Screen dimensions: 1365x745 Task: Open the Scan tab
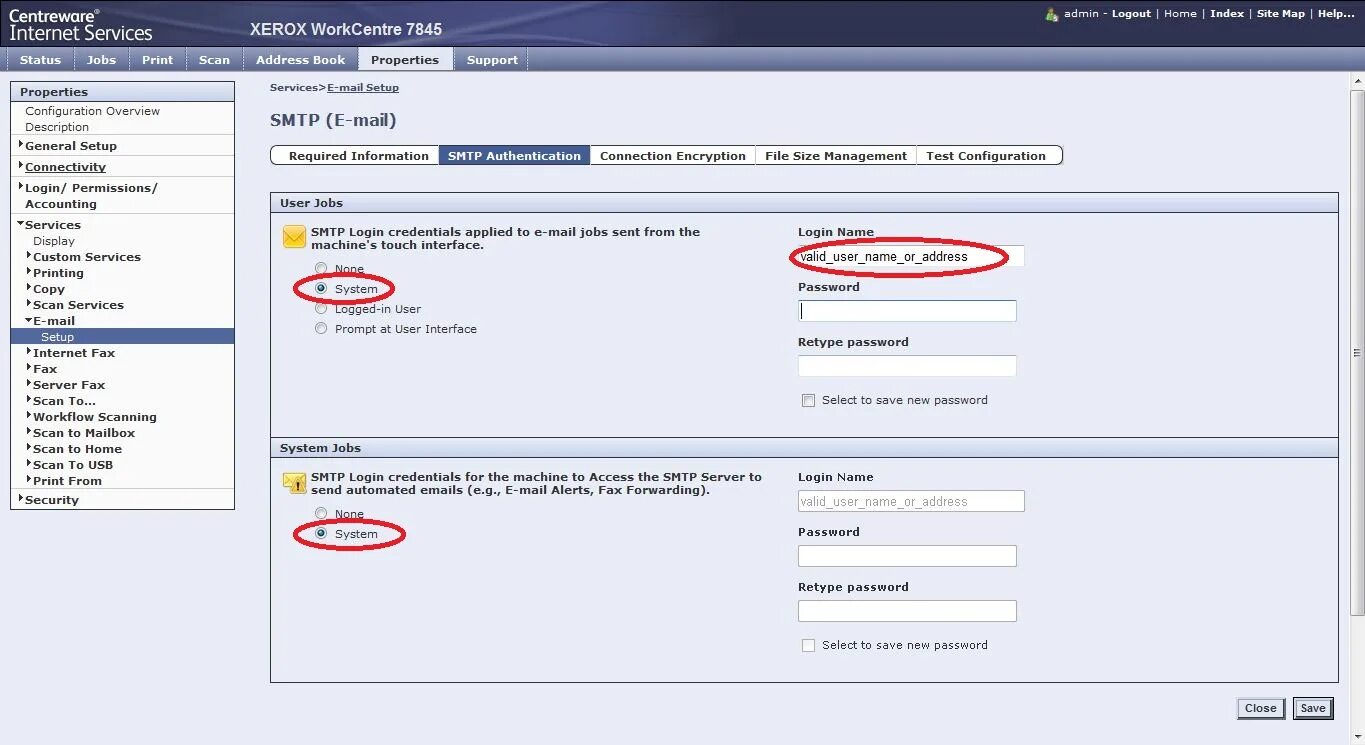214,60
